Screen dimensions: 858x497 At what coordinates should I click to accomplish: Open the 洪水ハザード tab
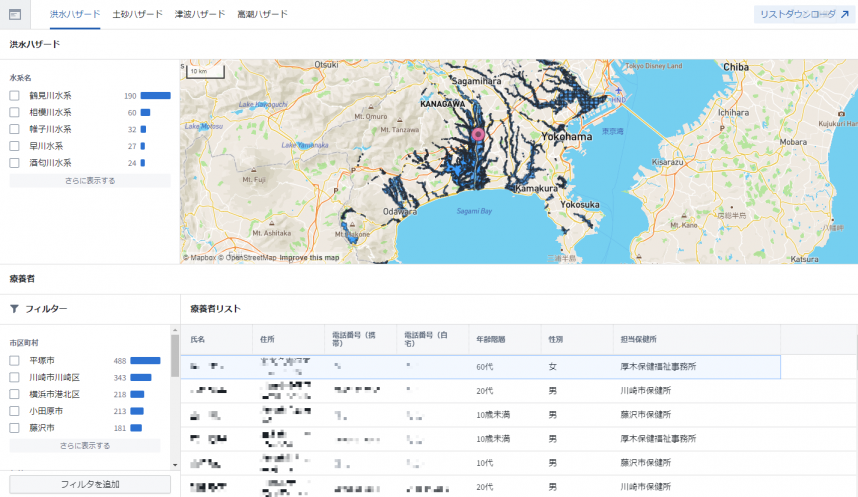pos(75,14)
